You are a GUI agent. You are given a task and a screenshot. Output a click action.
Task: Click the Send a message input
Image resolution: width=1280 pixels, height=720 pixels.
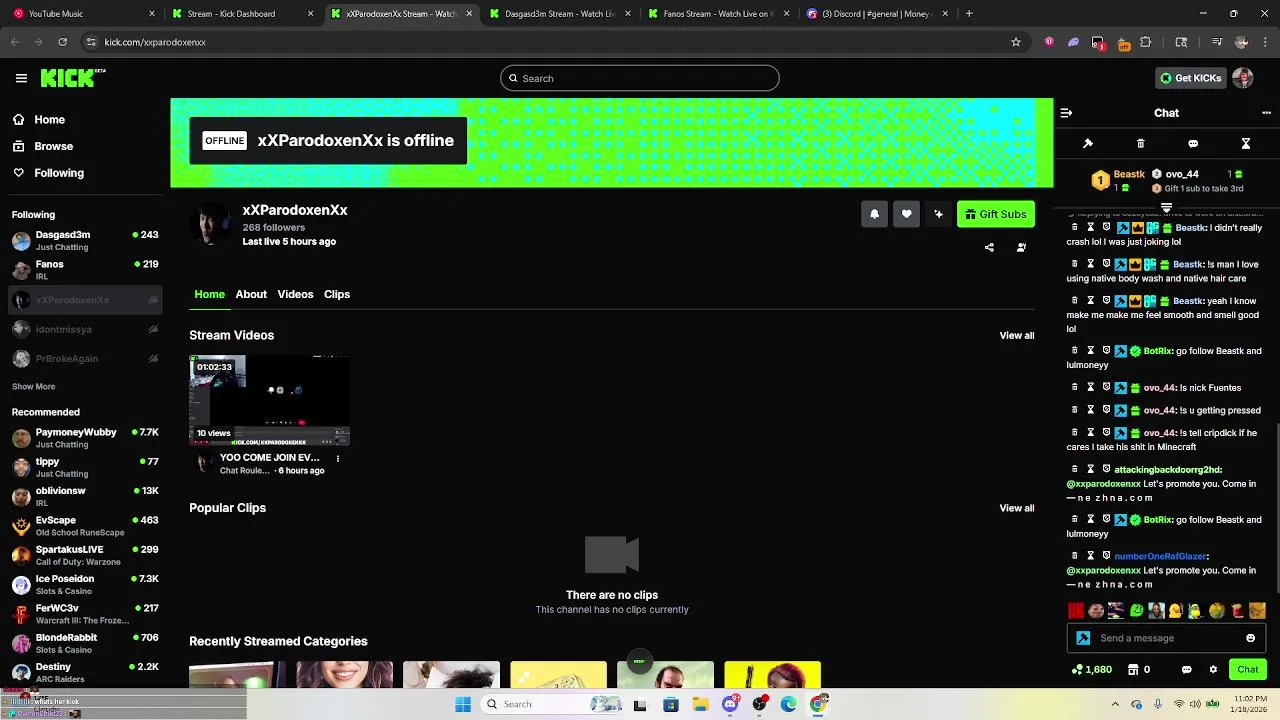point(1167,638)
